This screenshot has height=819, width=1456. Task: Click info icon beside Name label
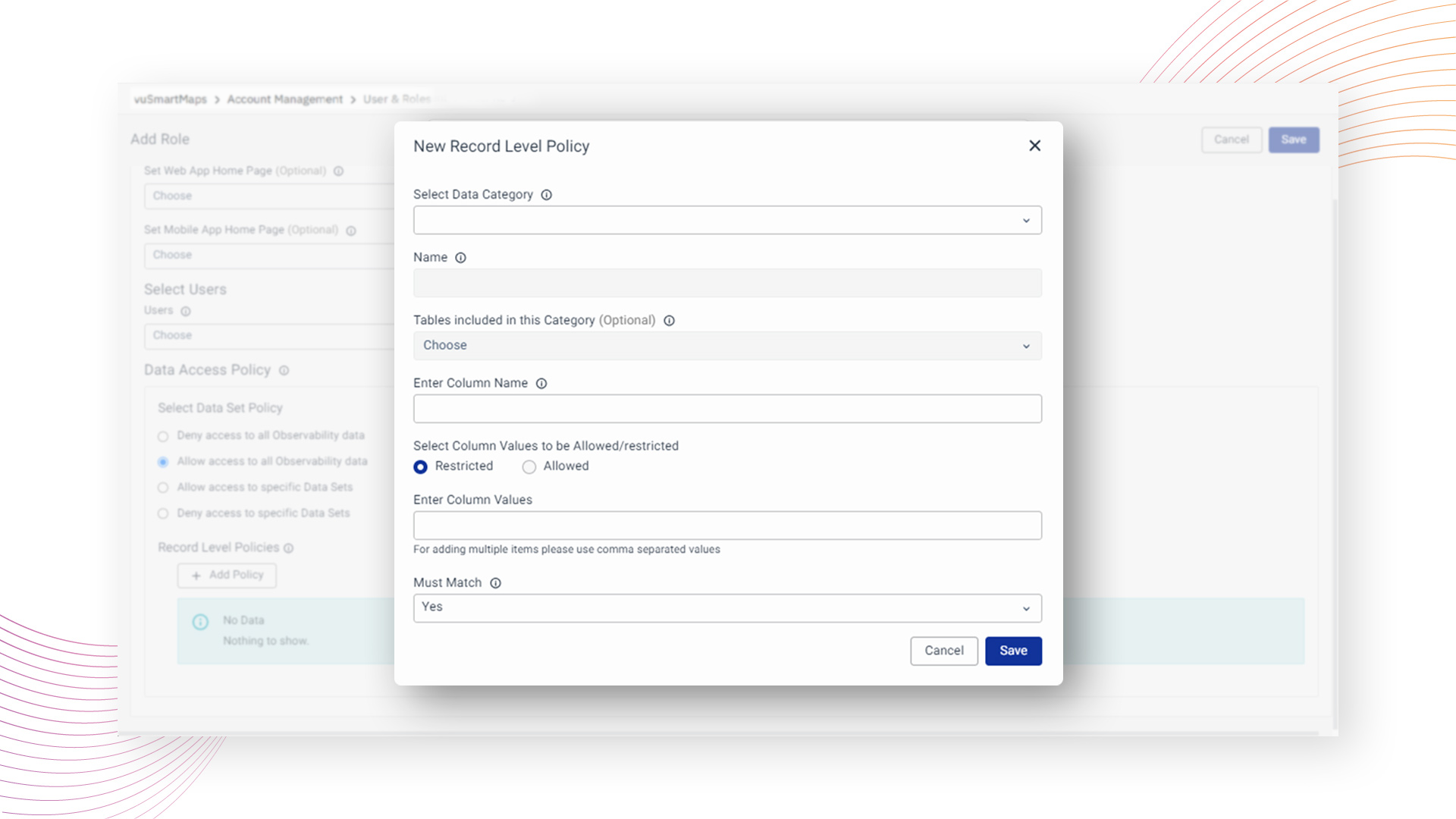[460, 258]
